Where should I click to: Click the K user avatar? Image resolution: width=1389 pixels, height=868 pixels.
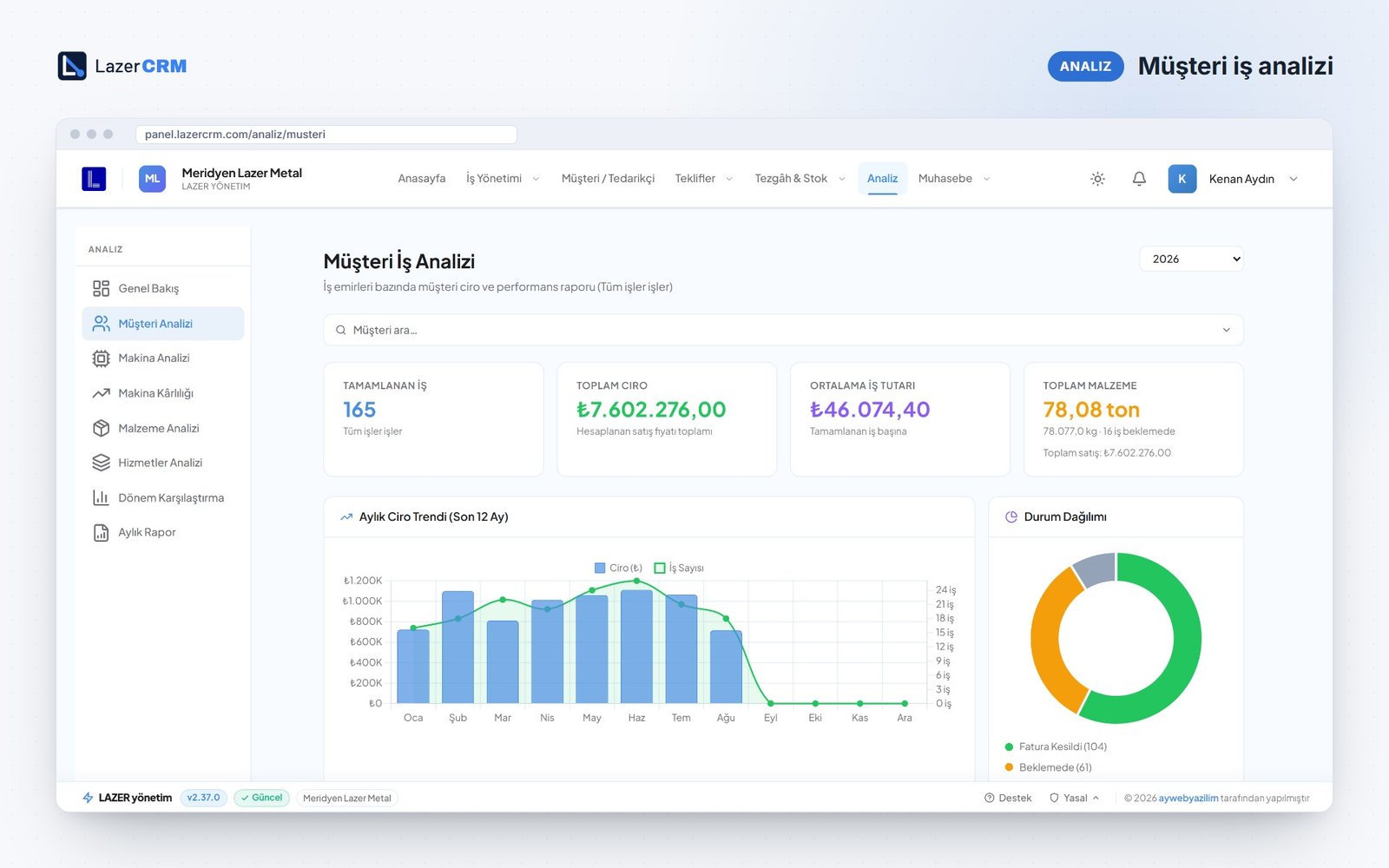coord(1182,179)
